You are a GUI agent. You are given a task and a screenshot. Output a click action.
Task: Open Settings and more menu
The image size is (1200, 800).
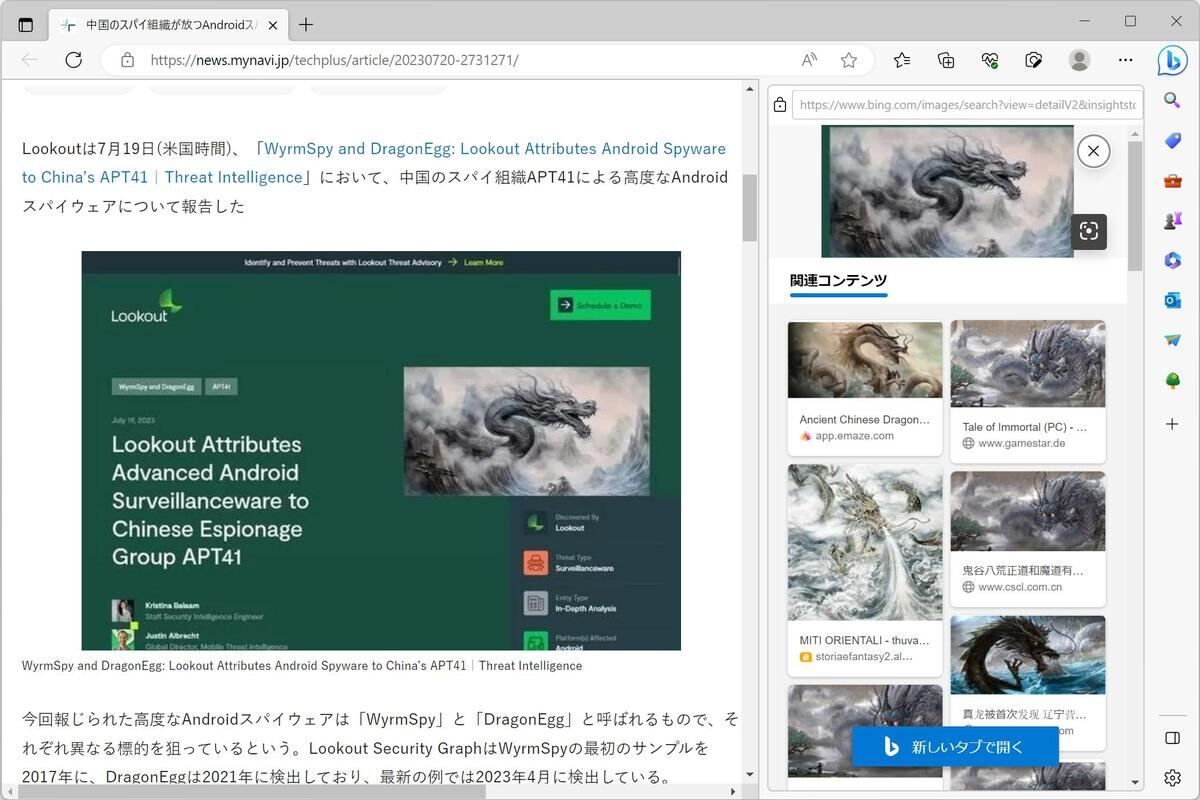[1125, 60]
